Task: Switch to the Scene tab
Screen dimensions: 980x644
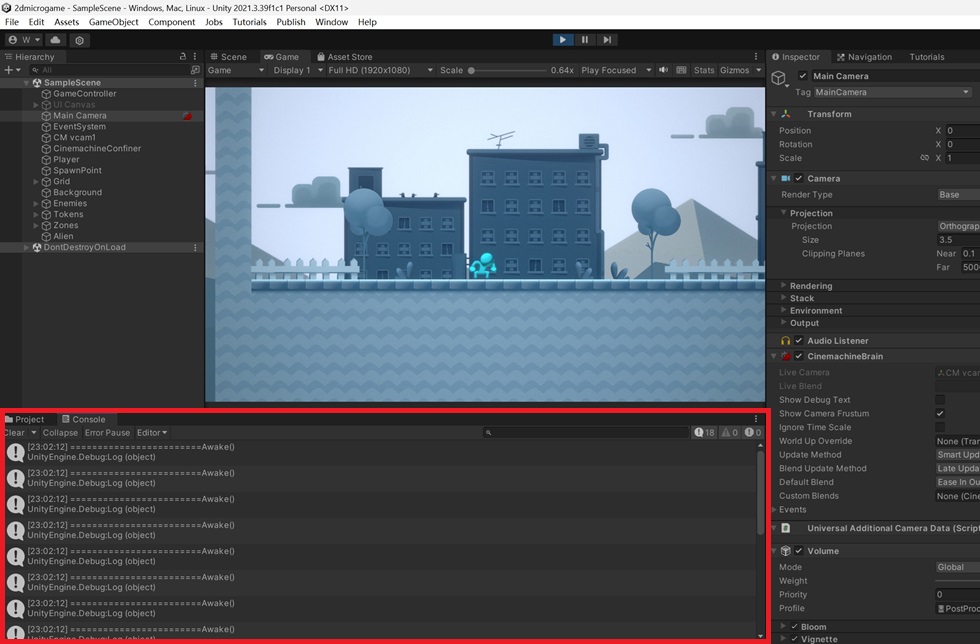Action: (x=228, y=56)
